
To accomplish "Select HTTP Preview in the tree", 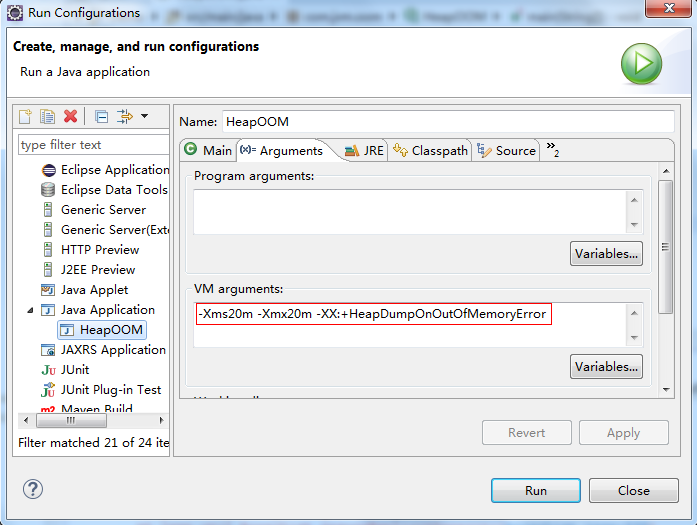I will tap(100, 249).
